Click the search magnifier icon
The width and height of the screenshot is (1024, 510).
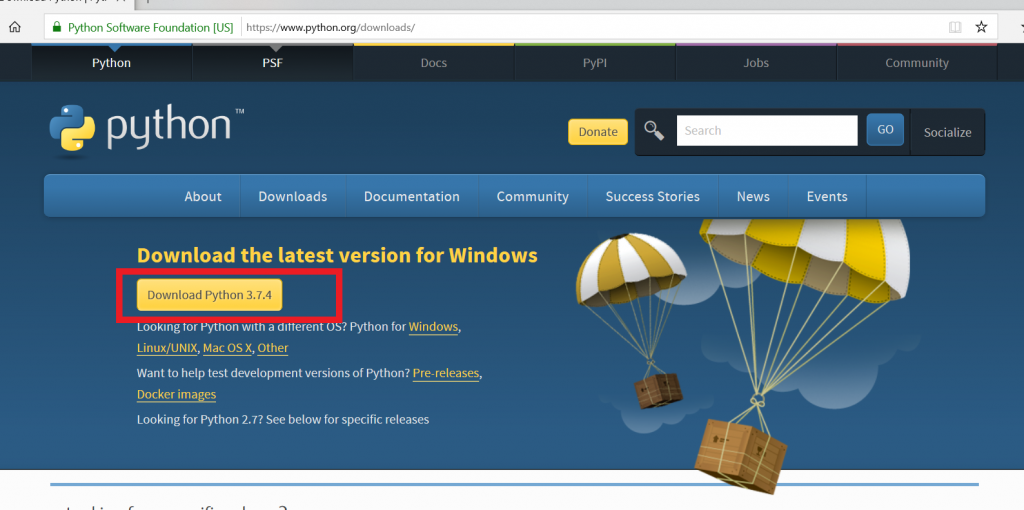[654, 131]
